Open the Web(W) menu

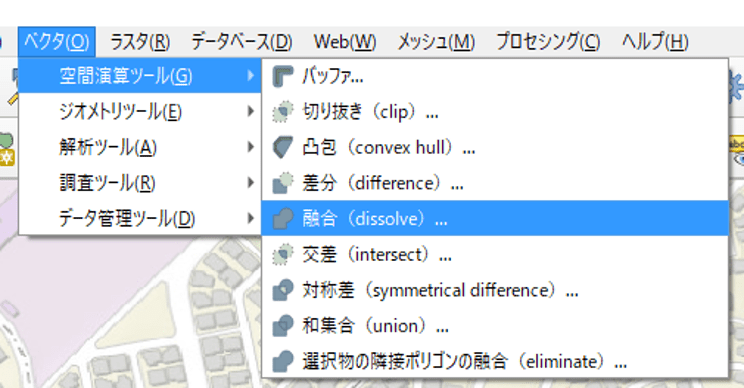[x=345, y=42]
